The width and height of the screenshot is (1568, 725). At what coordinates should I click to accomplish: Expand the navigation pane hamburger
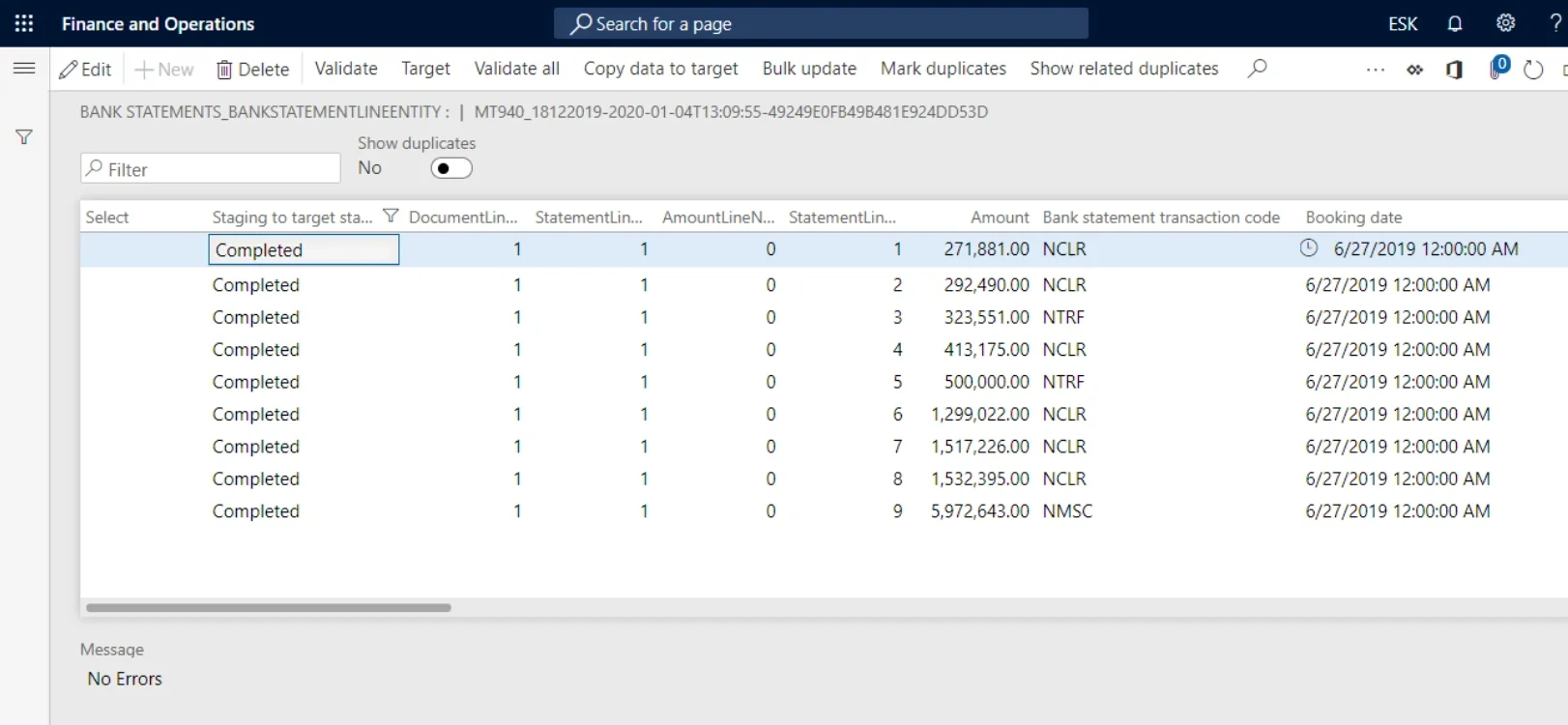[x=24, y=68]
